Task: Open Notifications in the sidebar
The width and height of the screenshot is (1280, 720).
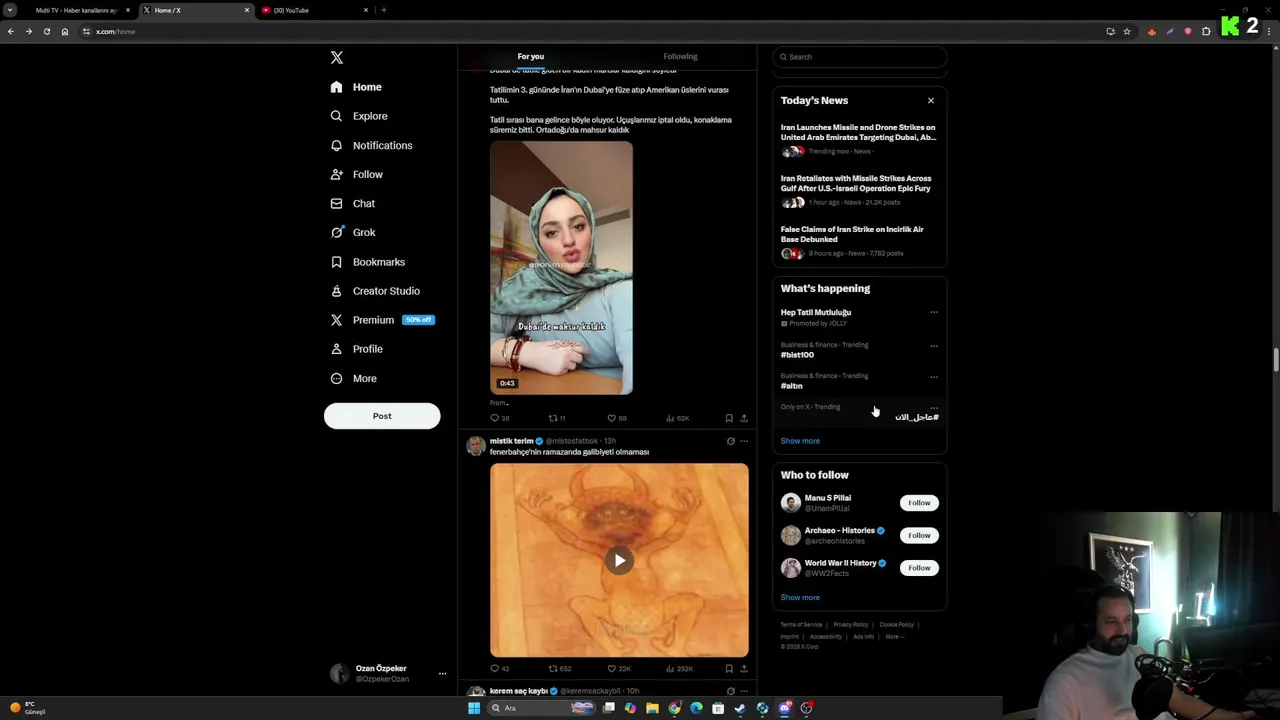Action: [371, 145]
